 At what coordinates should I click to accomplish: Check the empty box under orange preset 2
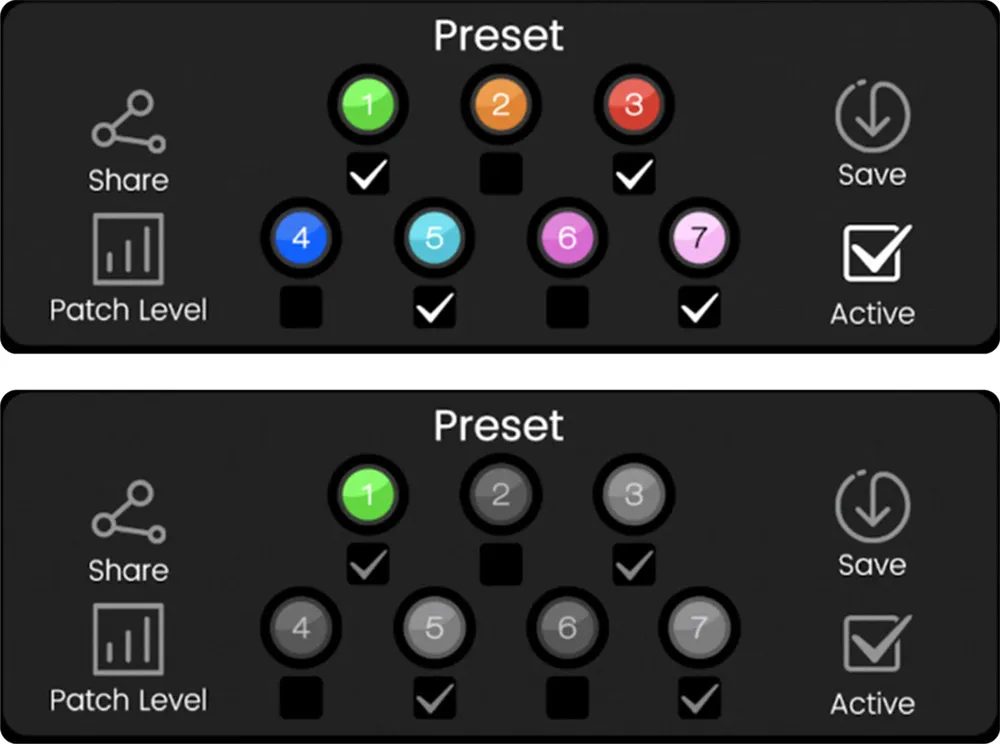point(501,174)
